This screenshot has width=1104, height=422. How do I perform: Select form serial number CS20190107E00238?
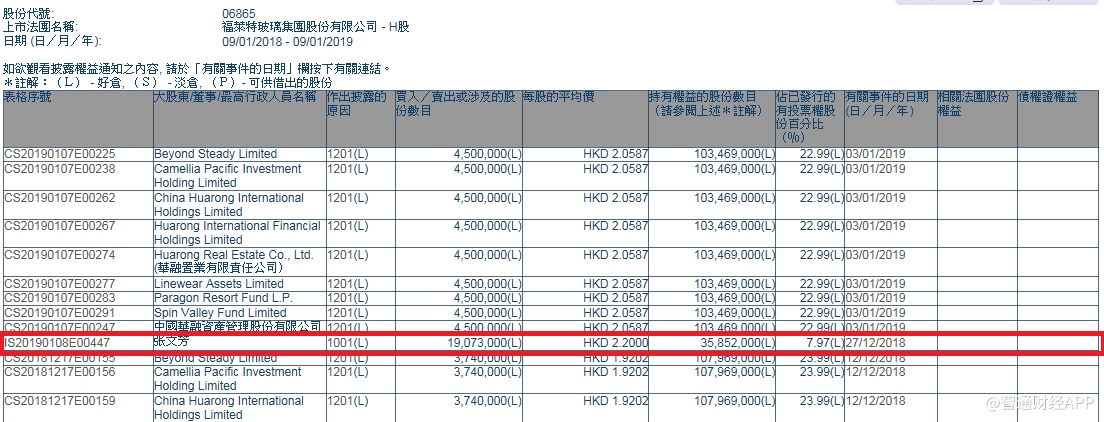click(x=60, y=168)
